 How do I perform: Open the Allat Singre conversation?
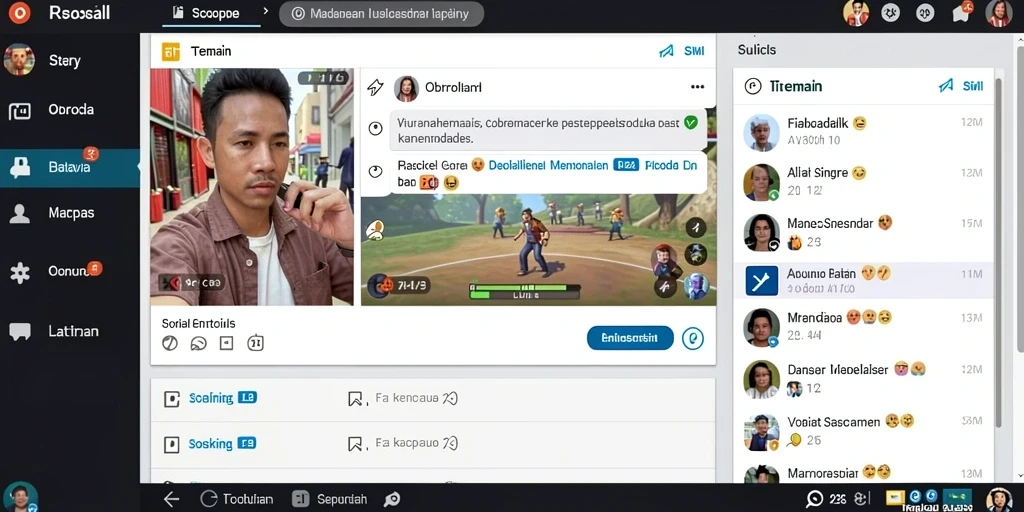click(863, 182)
